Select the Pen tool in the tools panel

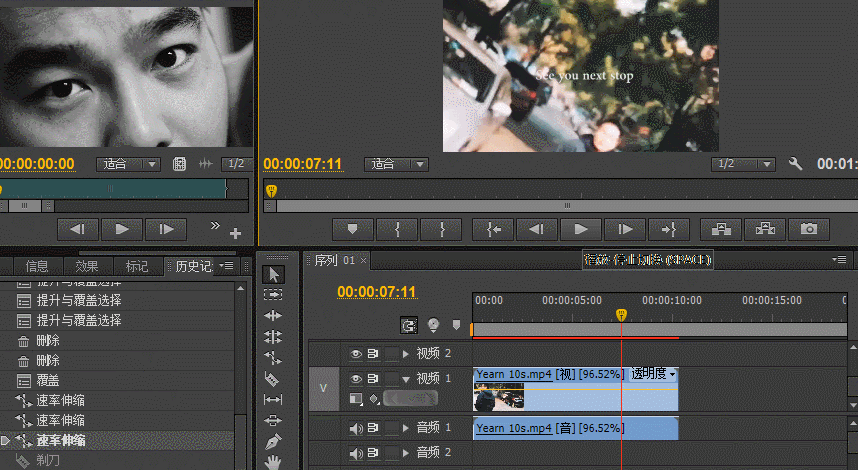pos(273,441)
